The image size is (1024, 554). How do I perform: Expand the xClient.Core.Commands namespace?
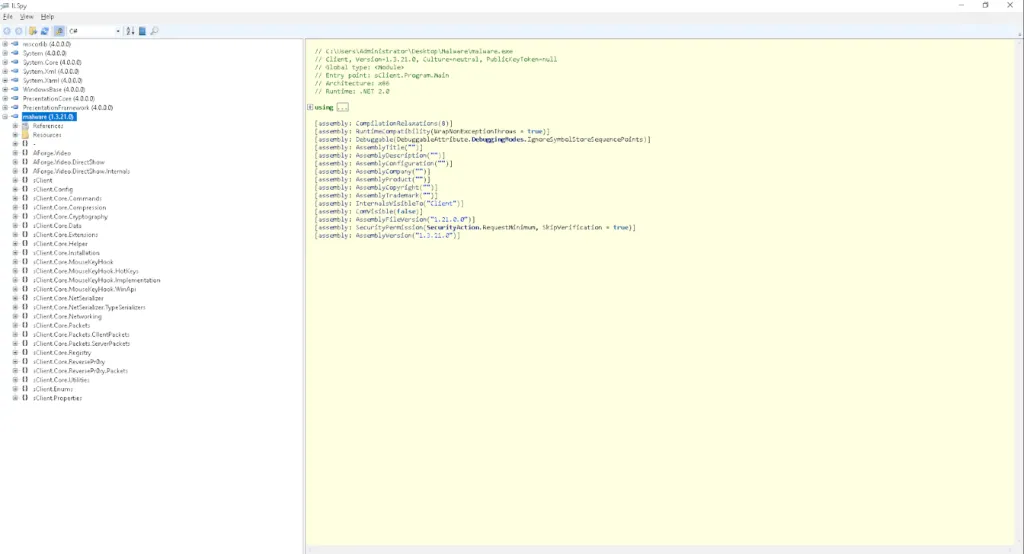(x=16, y=198)
